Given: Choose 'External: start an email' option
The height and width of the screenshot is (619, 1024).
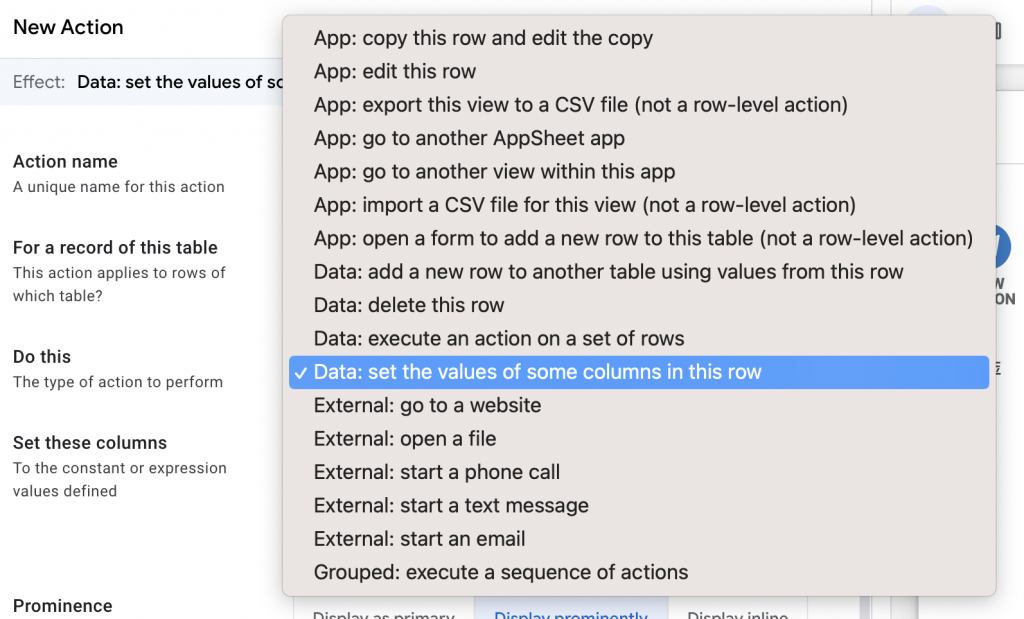Looking at the screenshot, I should click(x=419, y=539).
